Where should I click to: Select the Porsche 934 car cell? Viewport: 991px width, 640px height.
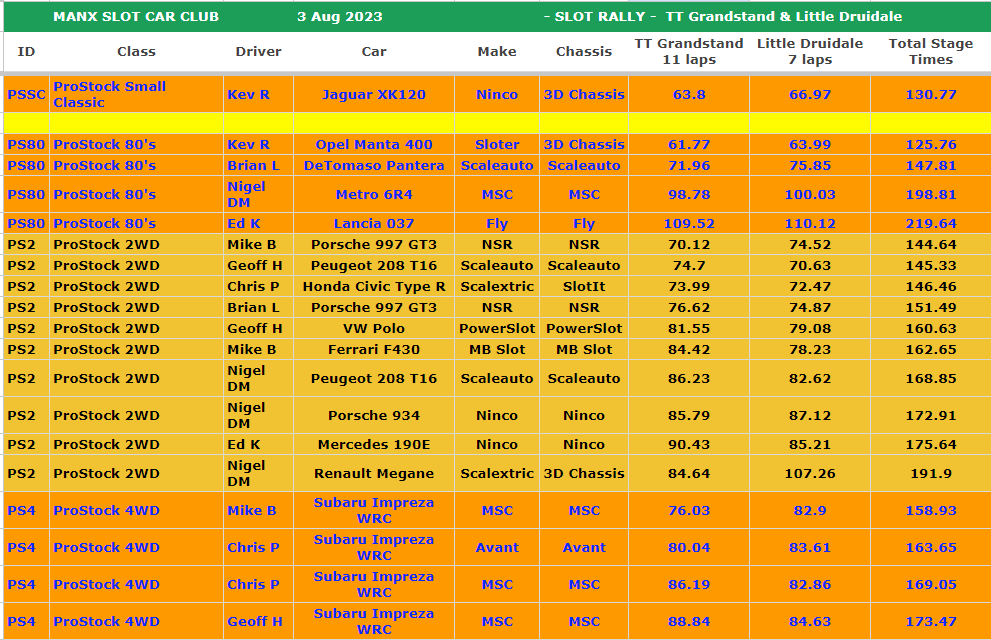[373, 416]
